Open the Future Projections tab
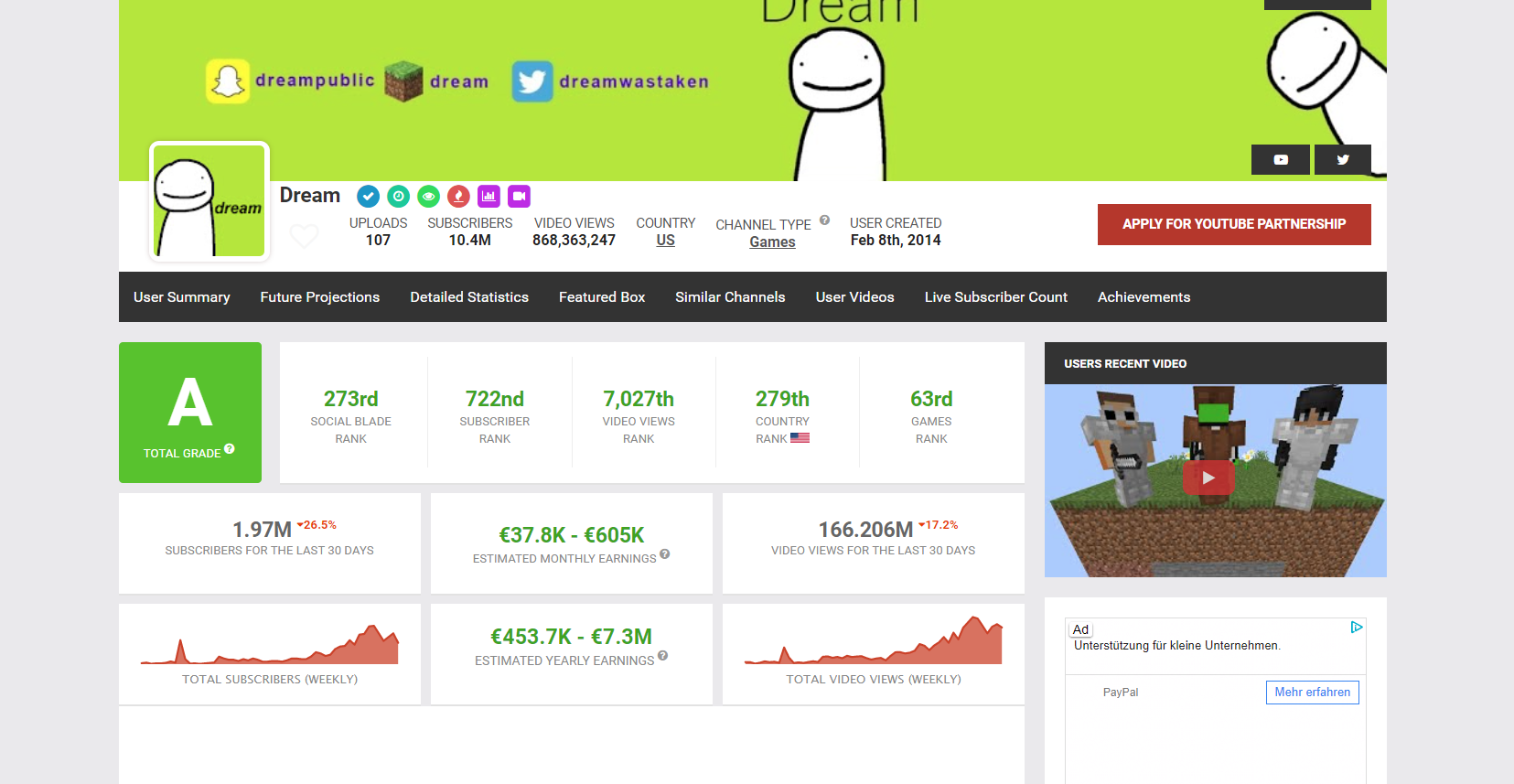Screen dimensions: 1514x784 coord(320,297)
